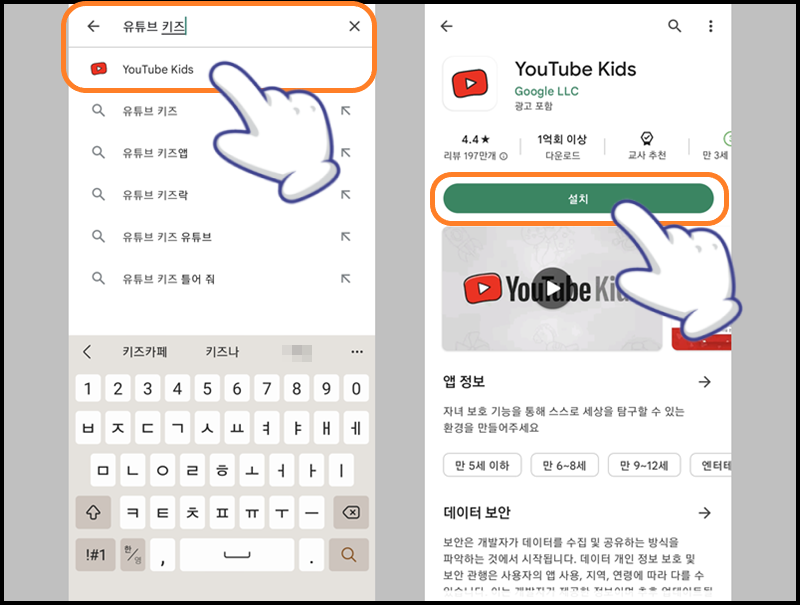Switch to symbols with !#1 key
This screenshot has width=800, height=605.
click(95, 554)
